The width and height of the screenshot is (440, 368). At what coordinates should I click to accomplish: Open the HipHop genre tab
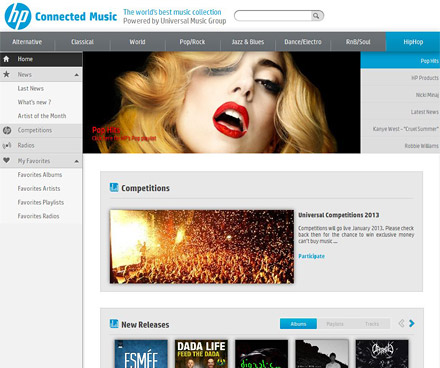[413, 42]
